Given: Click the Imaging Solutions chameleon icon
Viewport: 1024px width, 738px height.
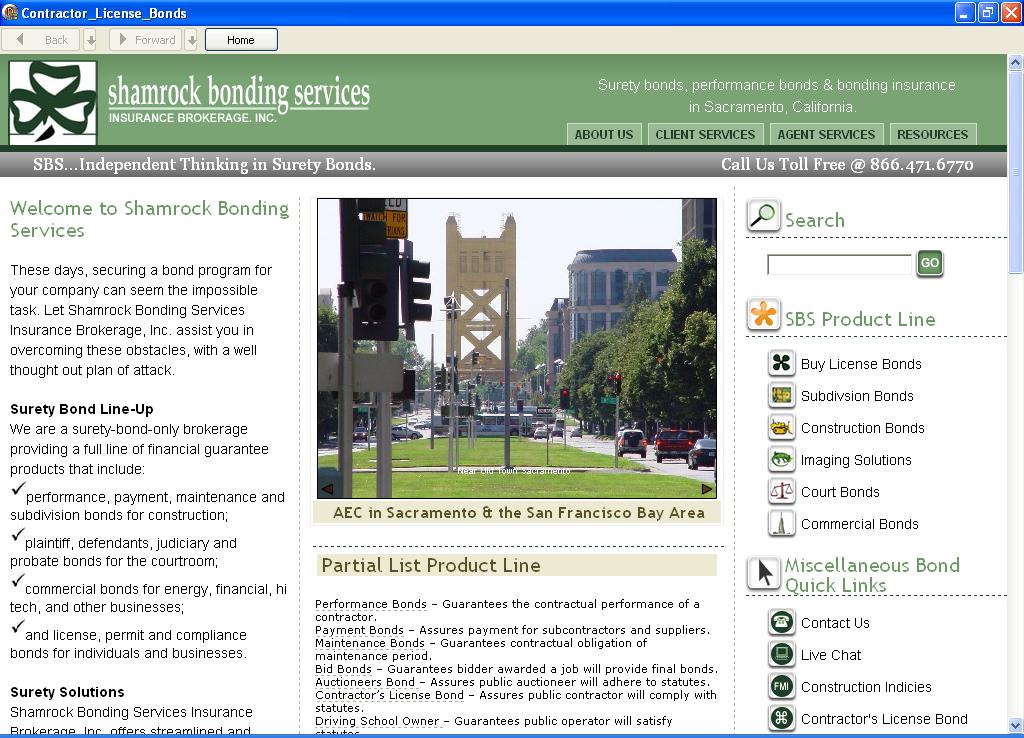Looking at the screenshot, I should 782,459.
